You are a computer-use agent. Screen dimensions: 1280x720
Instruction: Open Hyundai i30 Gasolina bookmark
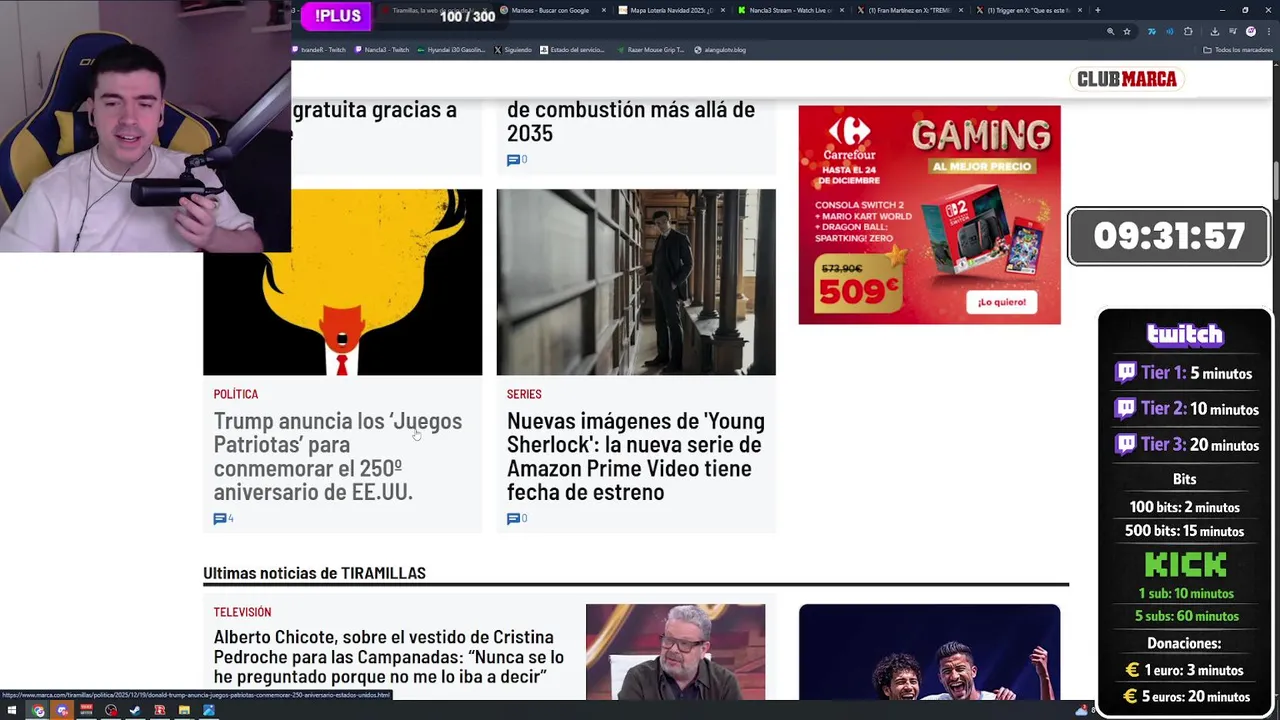451,49
